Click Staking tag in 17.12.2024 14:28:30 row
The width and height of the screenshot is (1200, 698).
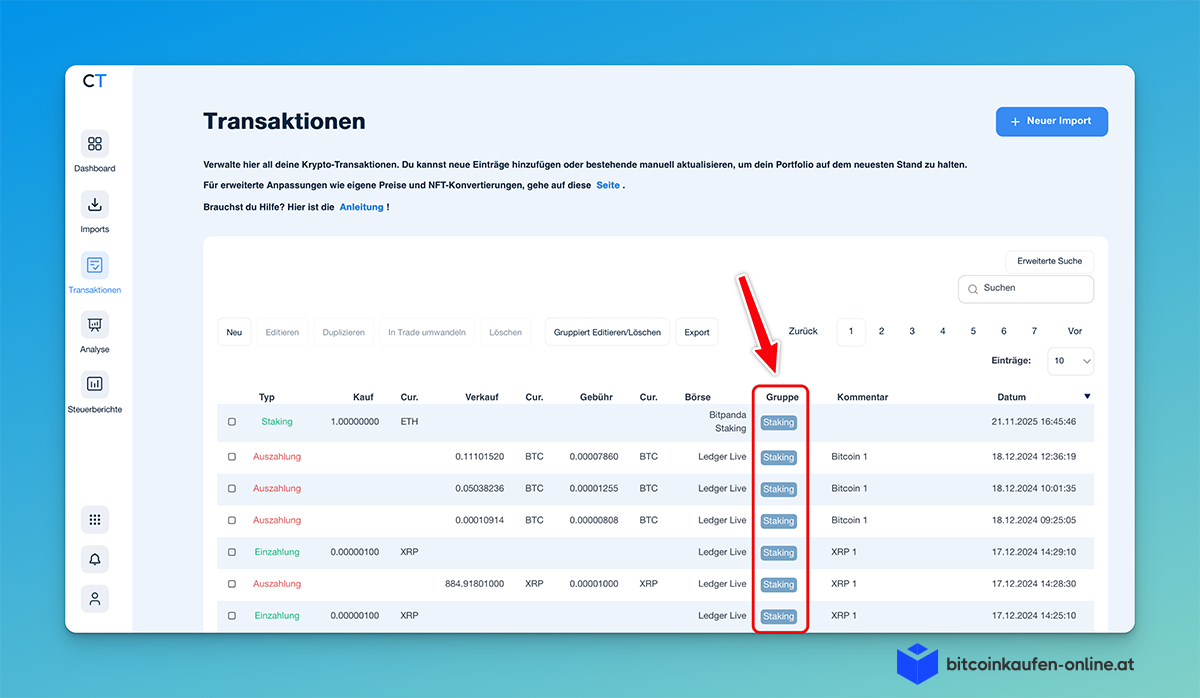tap(779, 585)
